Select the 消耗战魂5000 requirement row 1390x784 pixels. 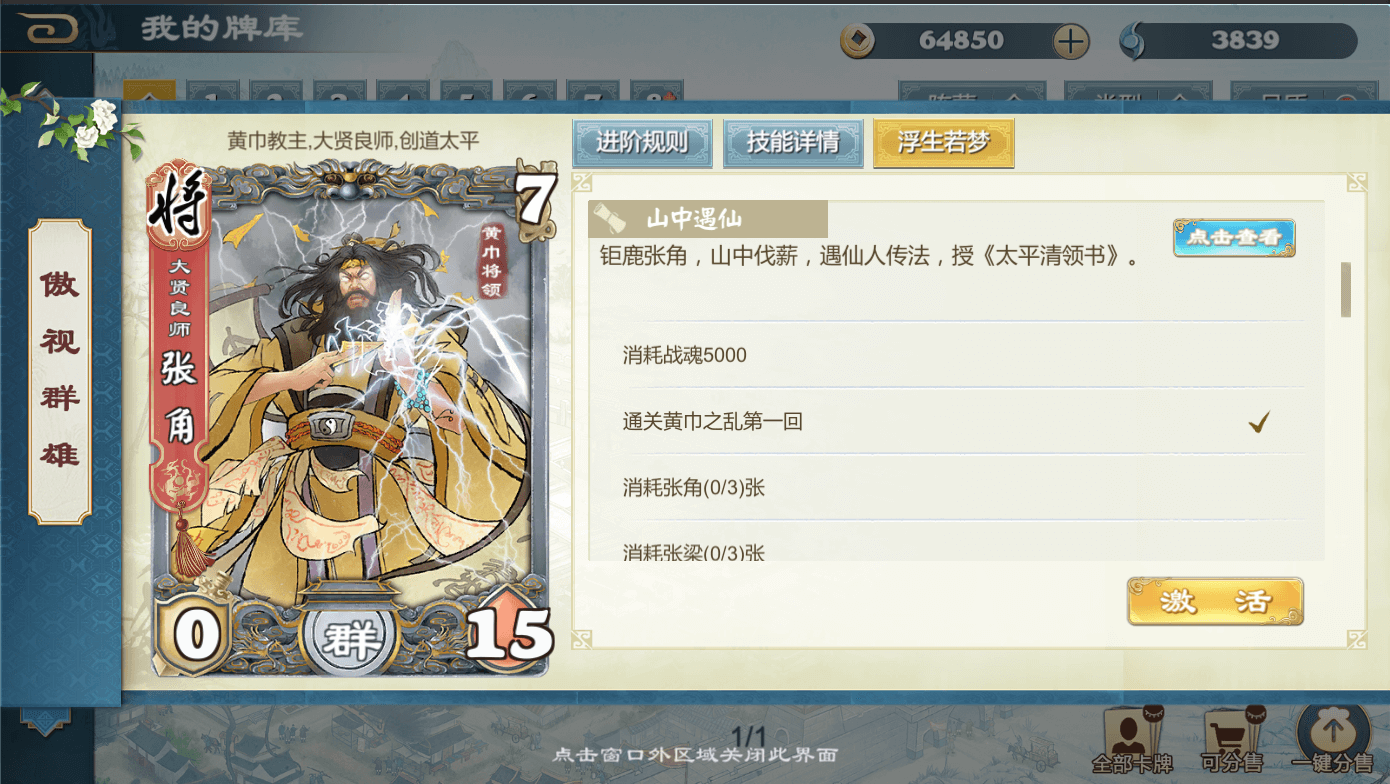point(946,355)
